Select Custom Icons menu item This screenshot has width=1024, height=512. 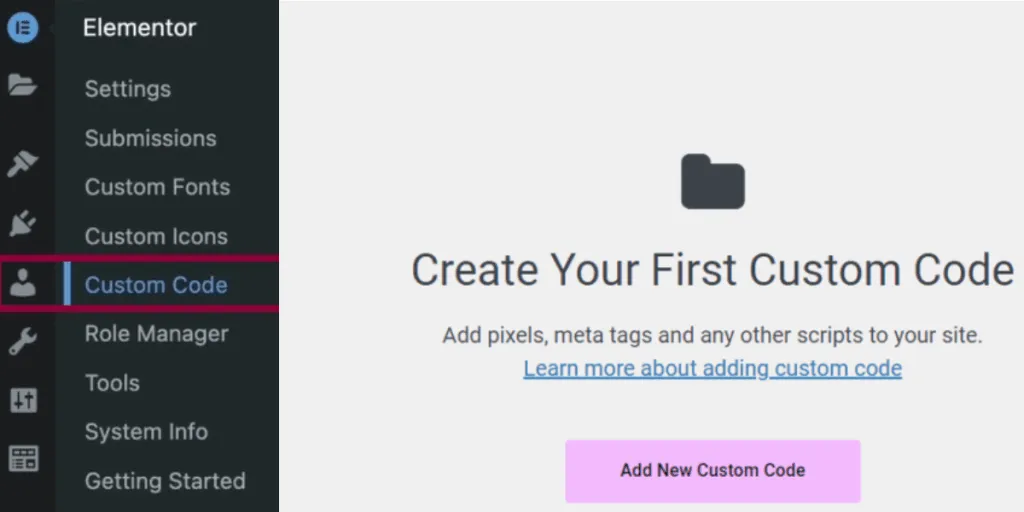pos(156,236)
